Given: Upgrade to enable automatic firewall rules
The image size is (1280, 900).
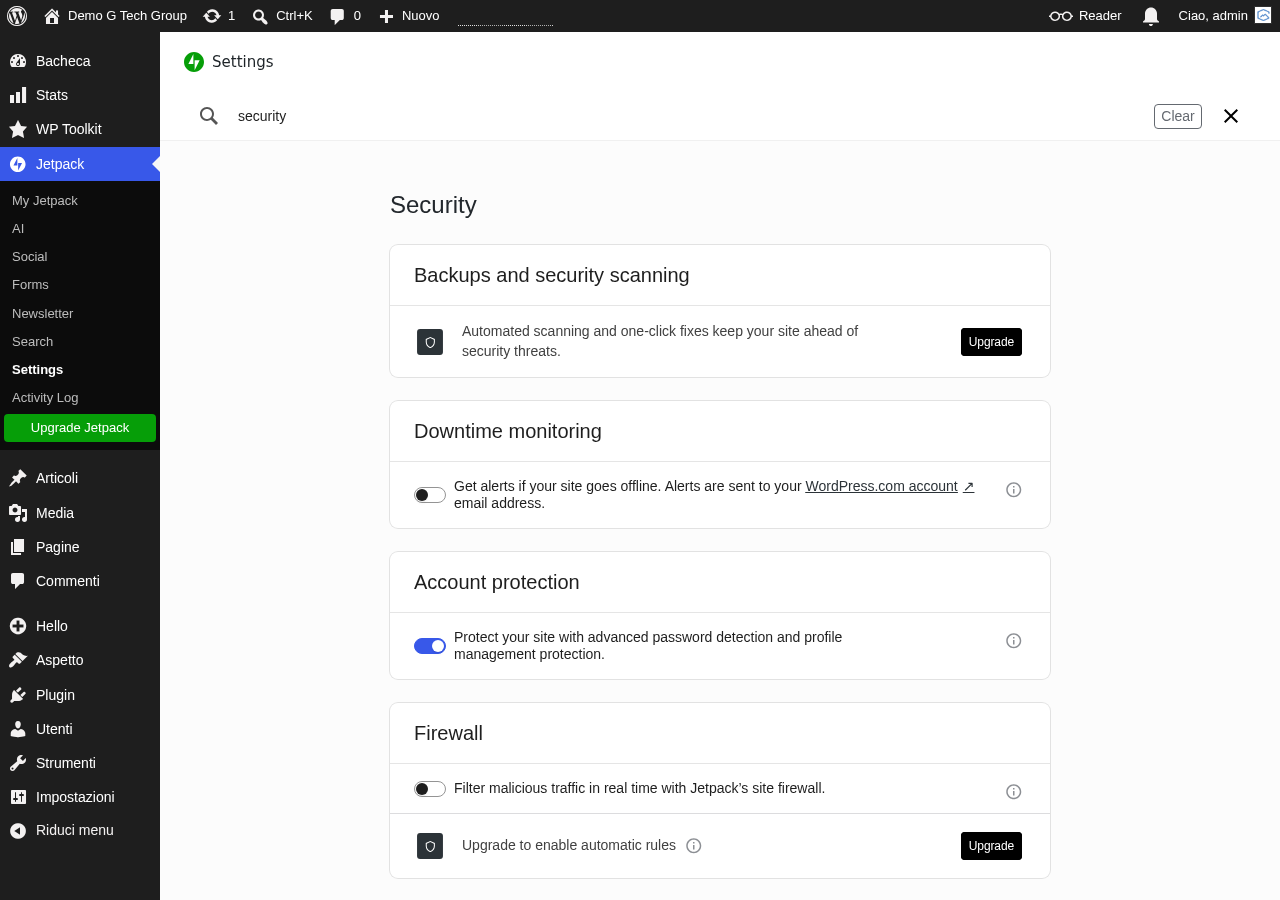Looking at the screenshot, I should [x=991, y=846].
